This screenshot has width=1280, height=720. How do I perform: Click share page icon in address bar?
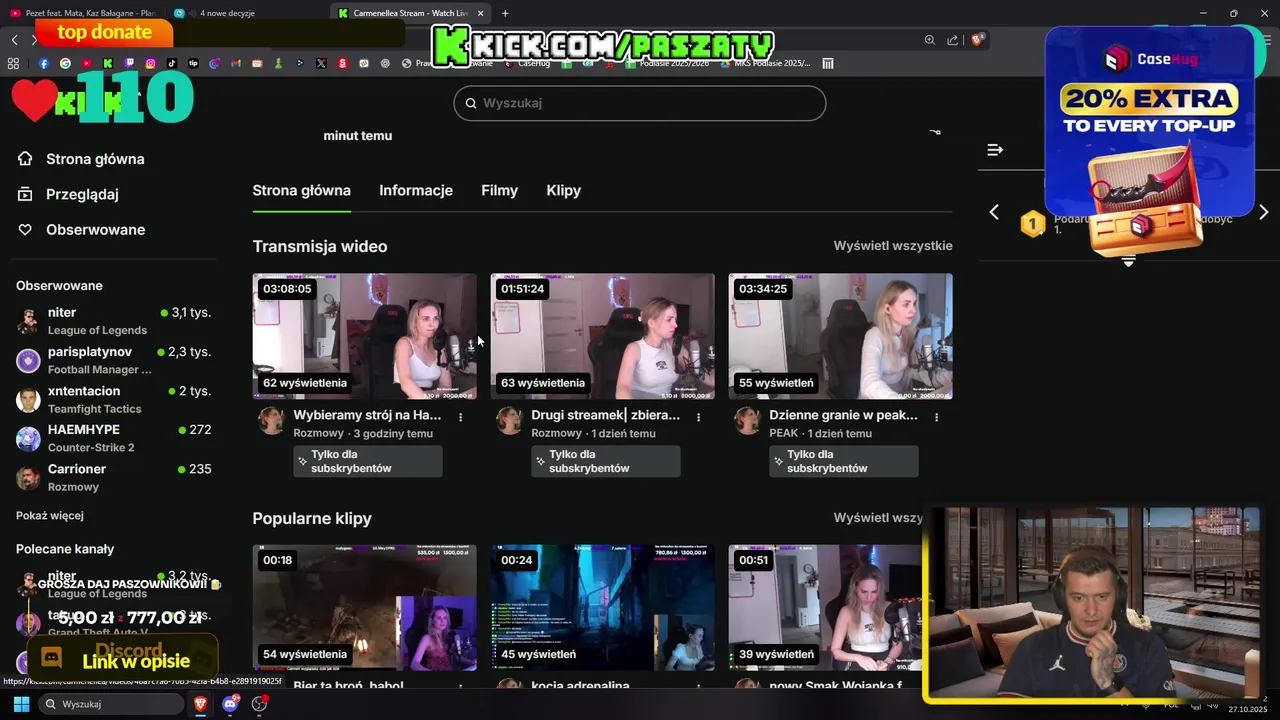[x=953, y=40]
